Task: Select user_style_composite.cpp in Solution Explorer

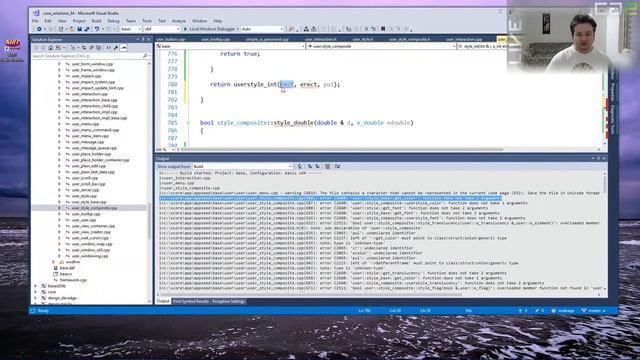Action: click(94, 208)
